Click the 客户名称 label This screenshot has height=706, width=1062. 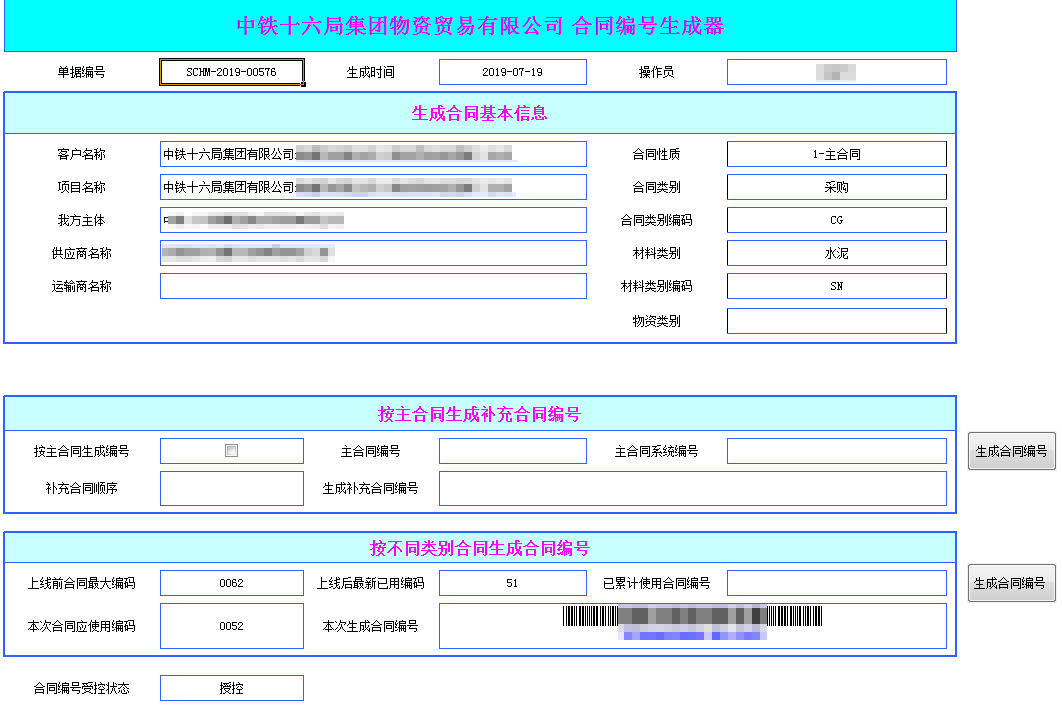[81, 154]
